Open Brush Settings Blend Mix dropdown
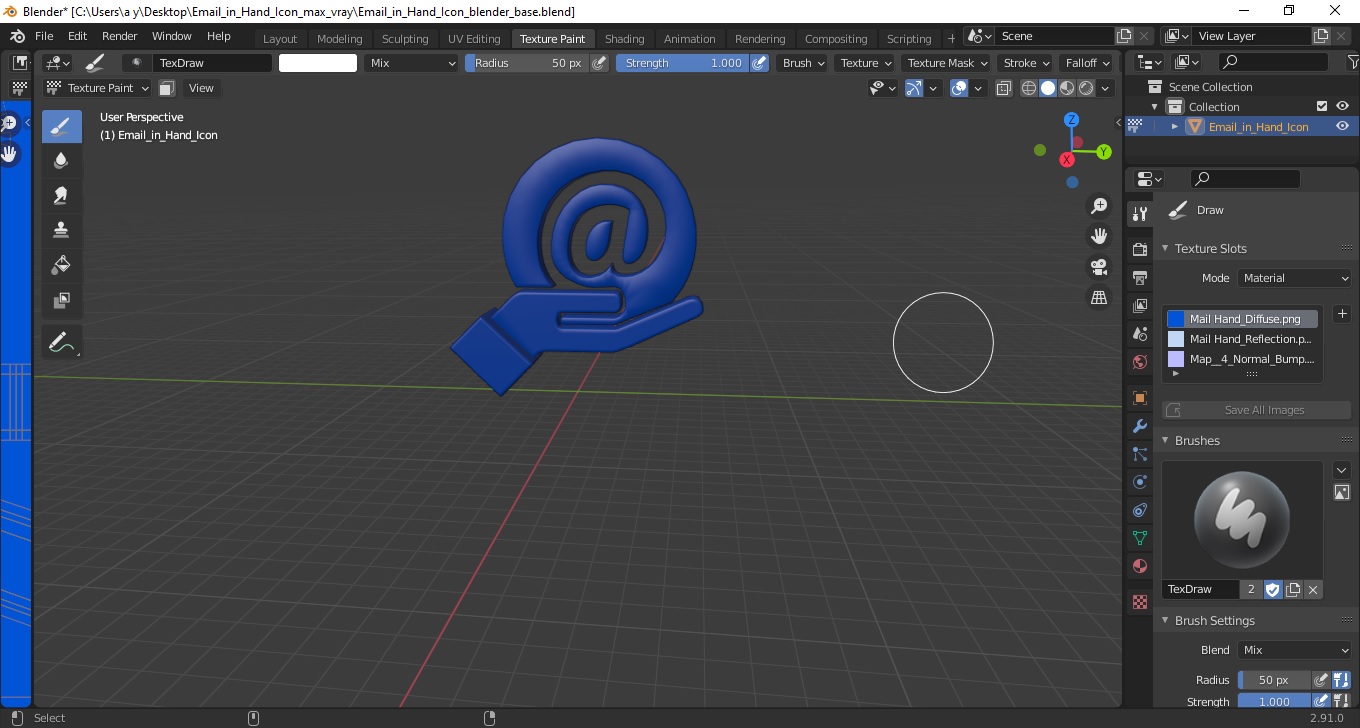Screen dimensions: 1360x728 click(x=1295, y=650)
